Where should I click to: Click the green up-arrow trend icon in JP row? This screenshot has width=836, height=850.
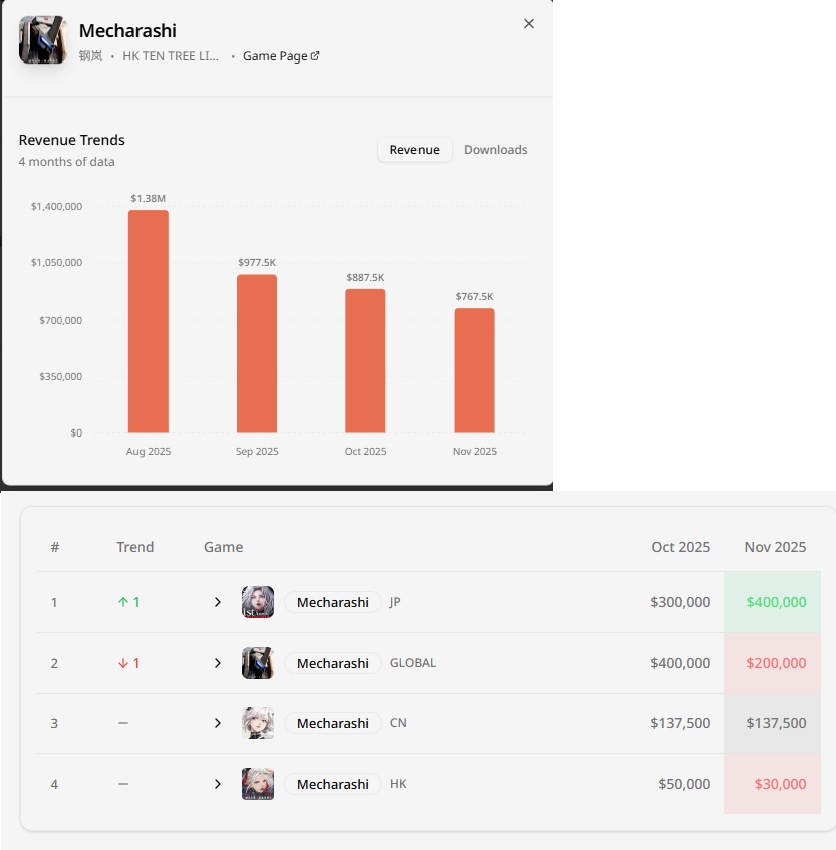[x=123, y=602]
